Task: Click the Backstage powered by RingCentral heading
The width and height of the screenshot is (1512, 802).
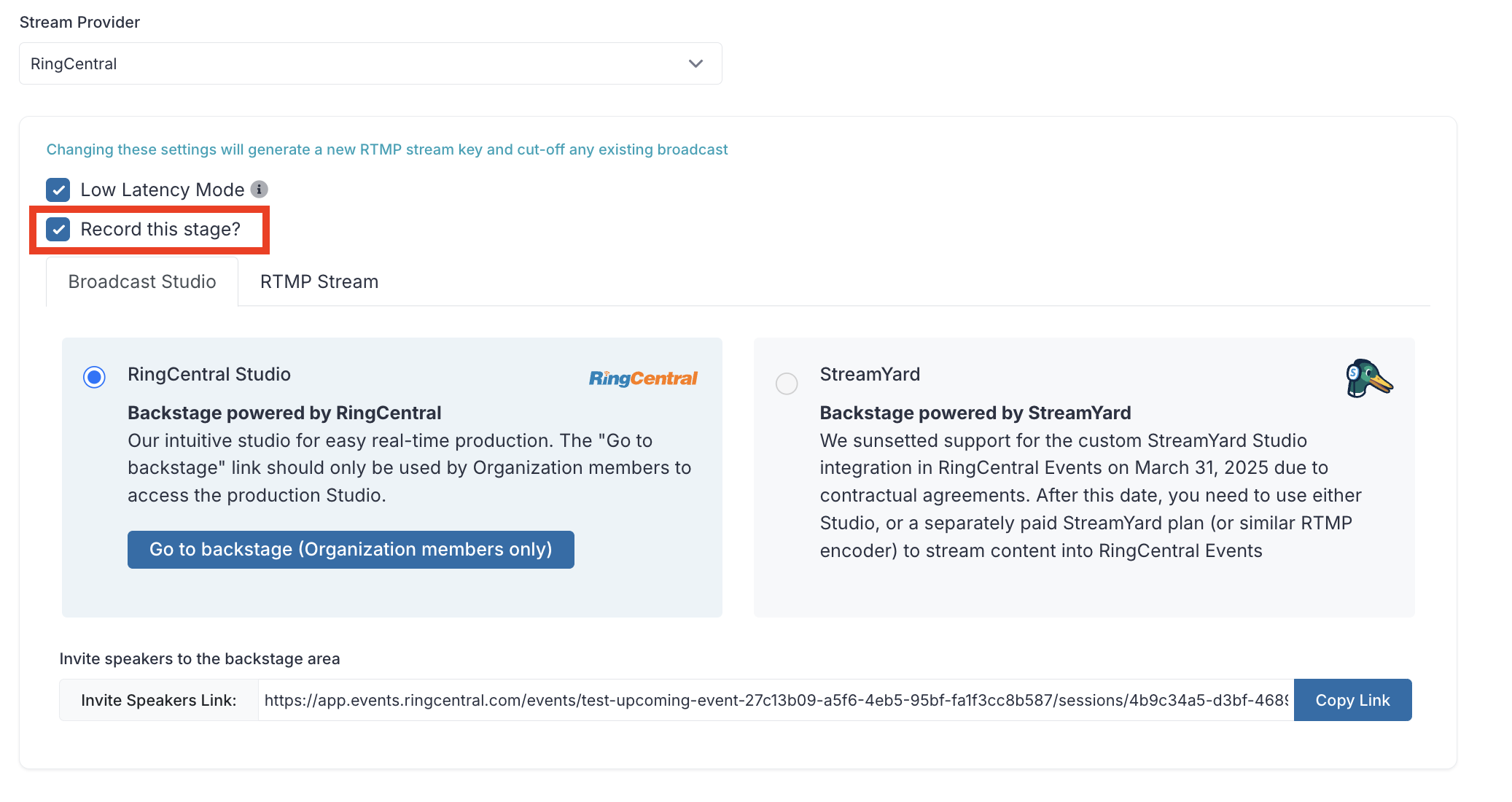Action: tap(284, 413)
